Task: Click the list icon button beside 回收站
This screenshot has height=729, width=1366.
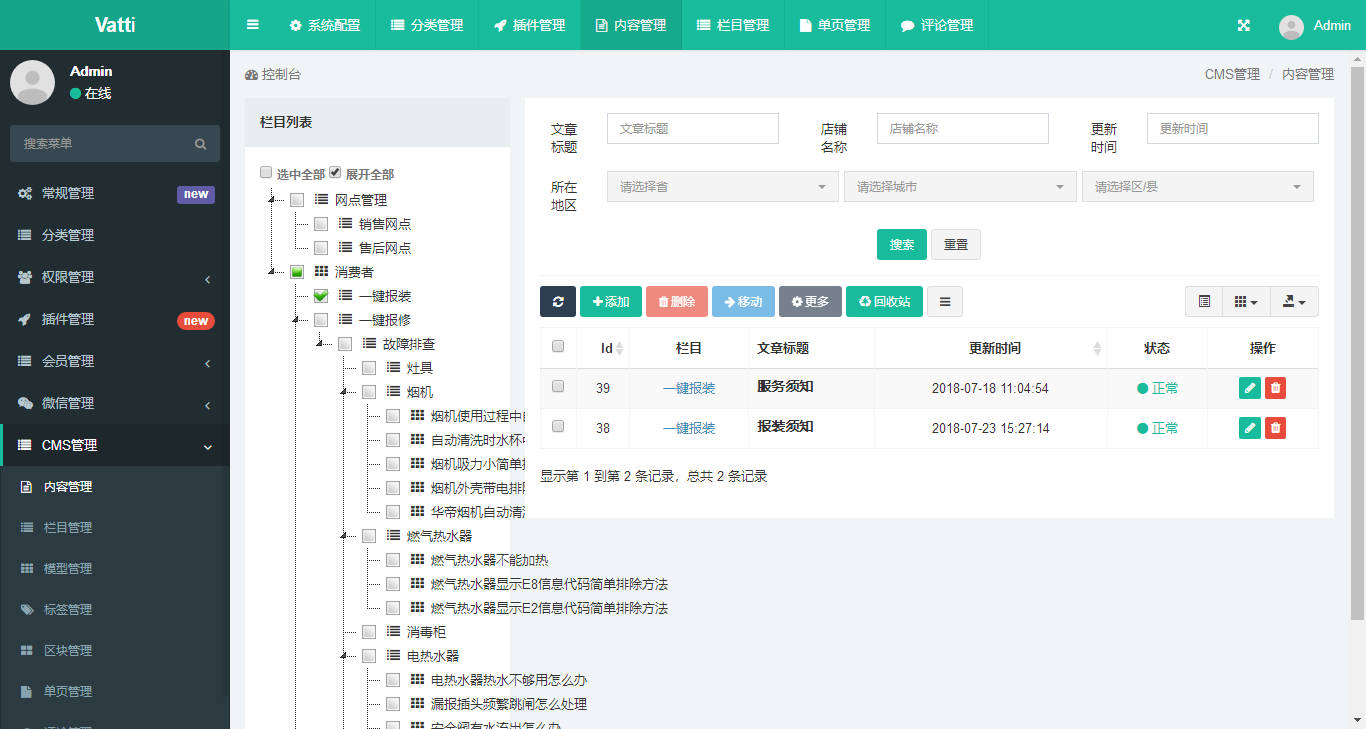Action: click(x=945, y=302)
